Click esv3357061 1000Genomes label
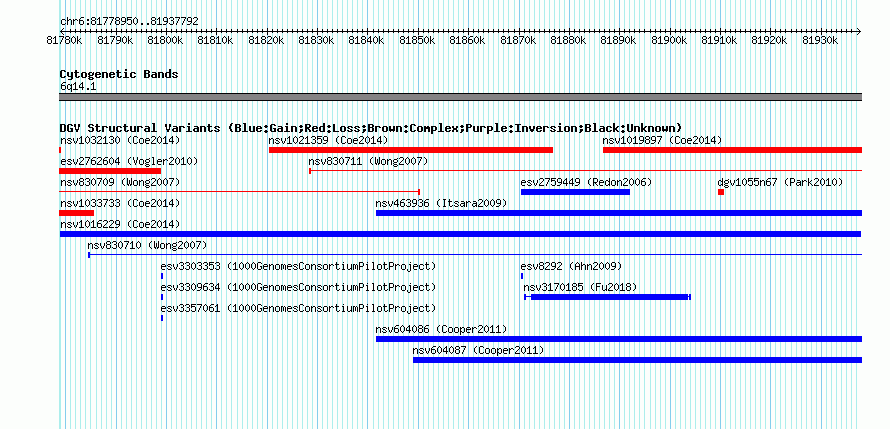Screen dimensions: 890x429 point(299,308)
